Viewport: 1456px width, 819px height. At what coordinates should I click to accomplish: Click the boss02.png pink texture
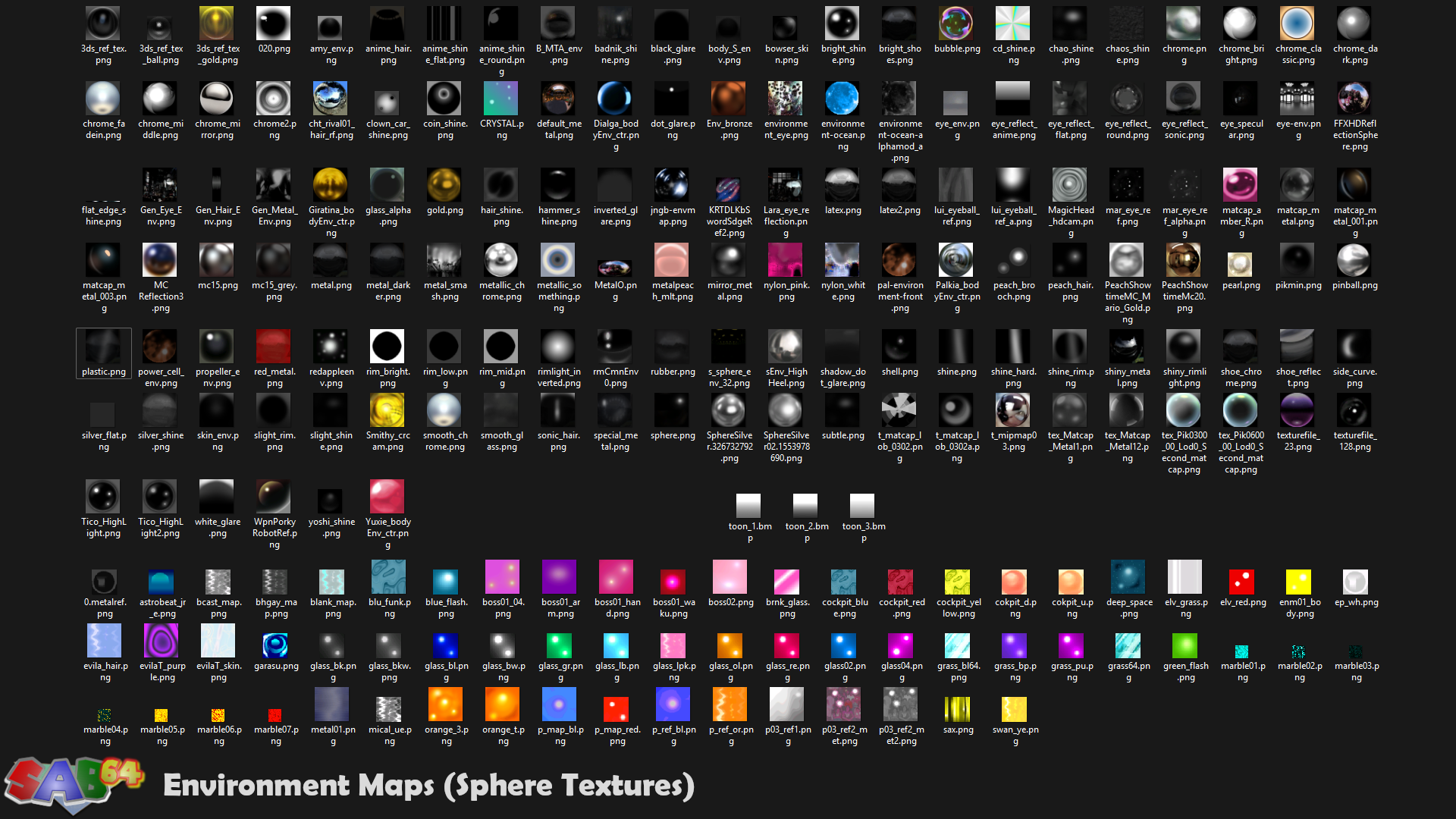(x=729, y=576)
